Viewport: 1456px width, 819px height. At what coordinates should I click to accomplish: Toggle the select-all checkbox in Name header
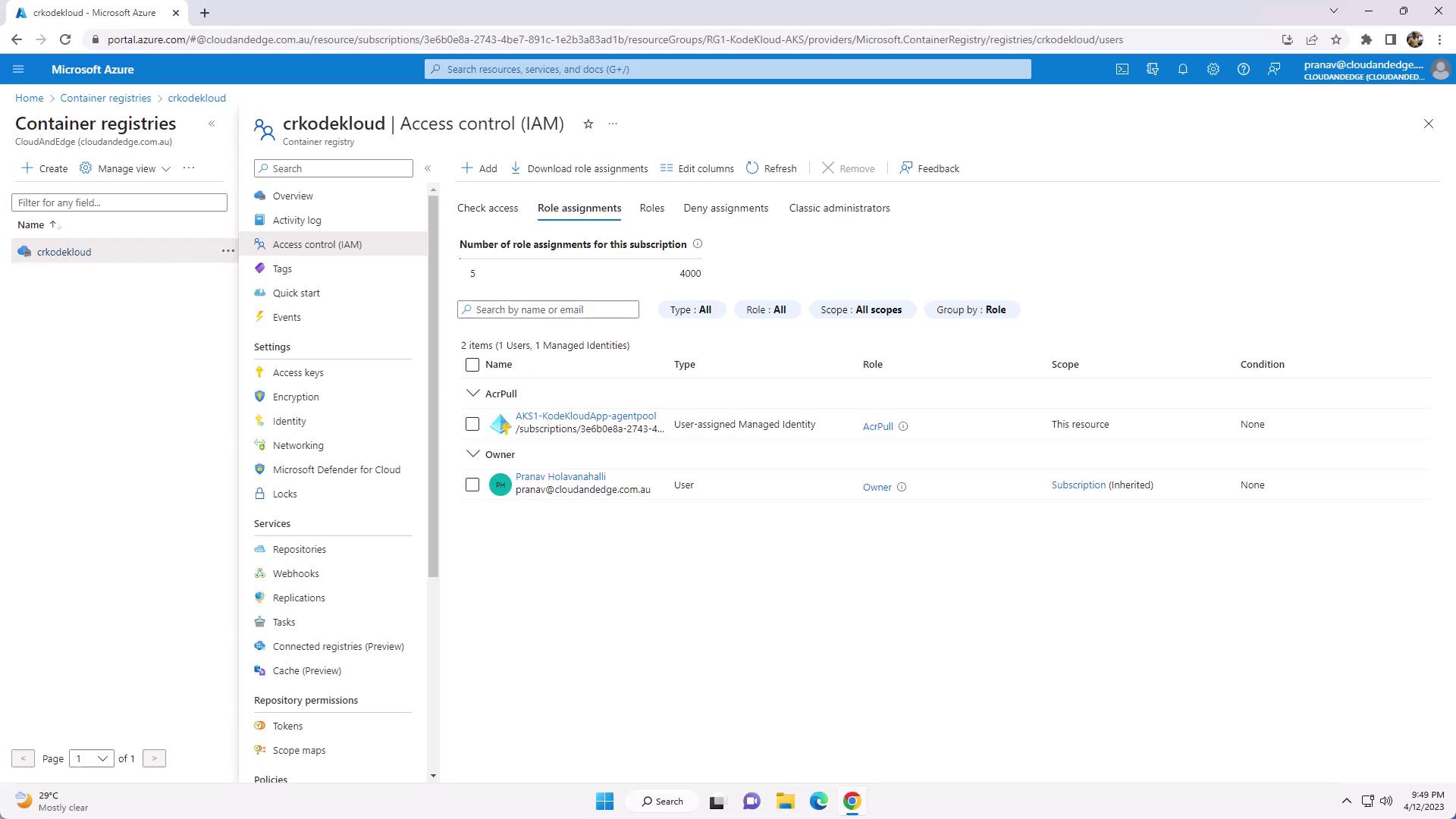pos(472,365)
